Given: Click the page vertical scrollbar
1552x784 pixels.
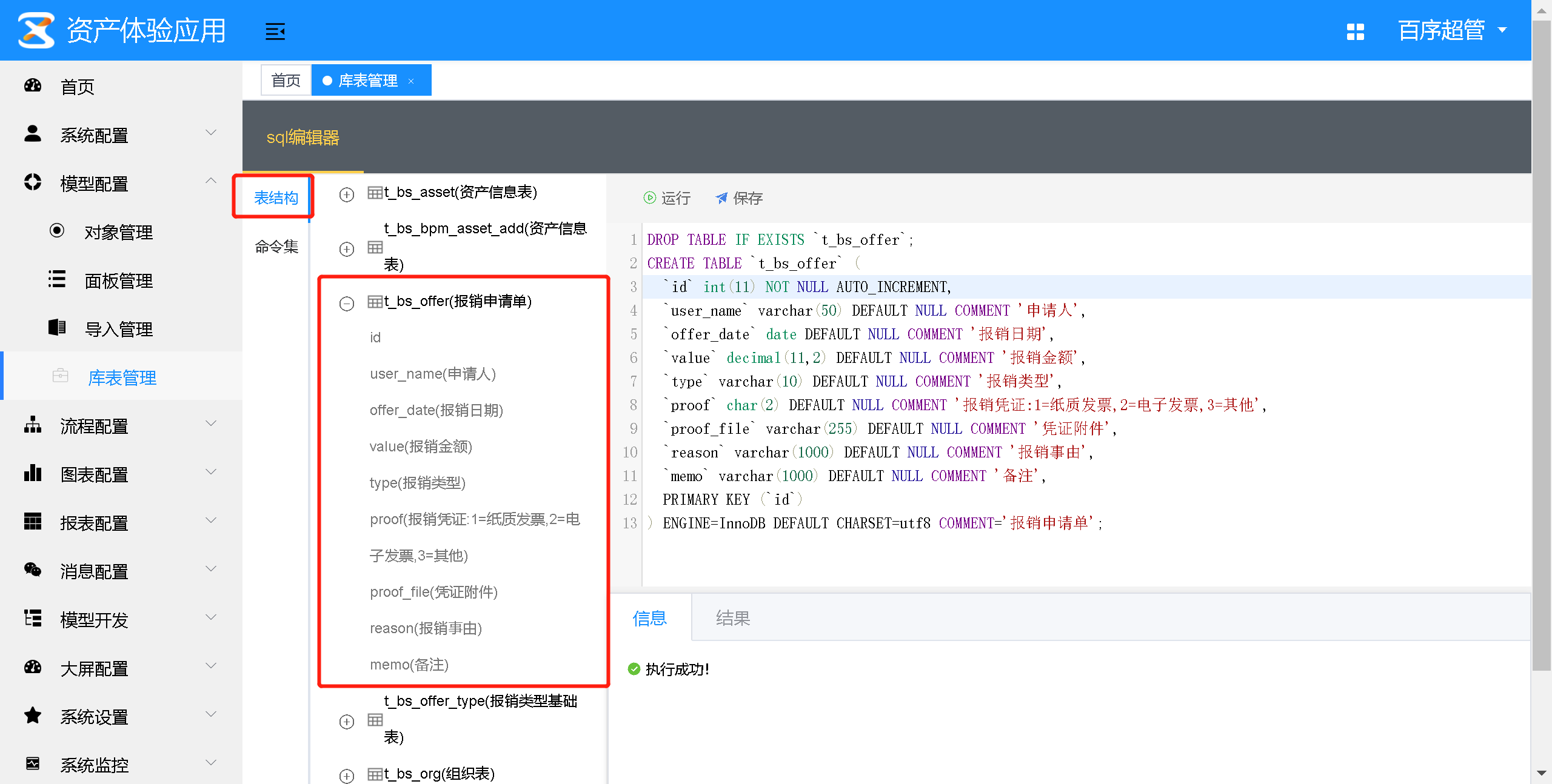Looking at the screenshot, I should (1541, 345).
